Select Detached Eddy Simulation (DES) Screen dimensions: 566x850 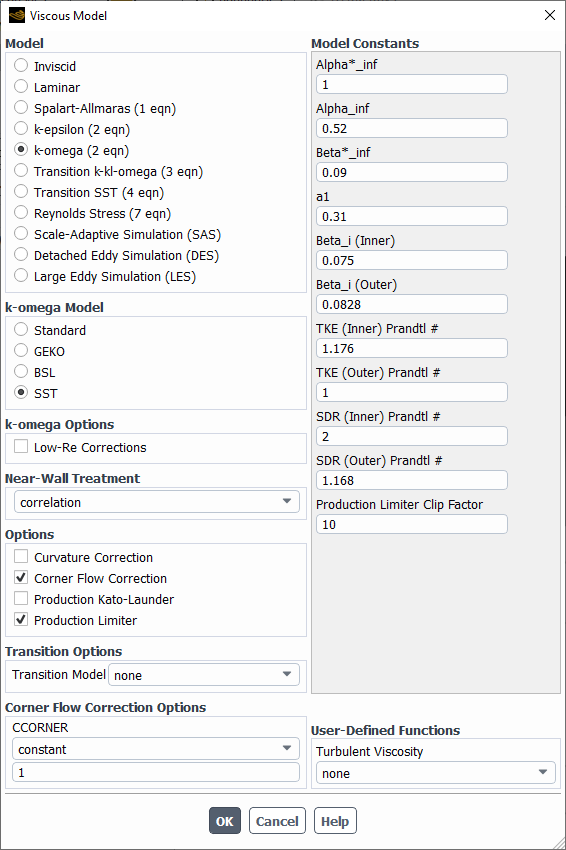[x=21, y=255]
